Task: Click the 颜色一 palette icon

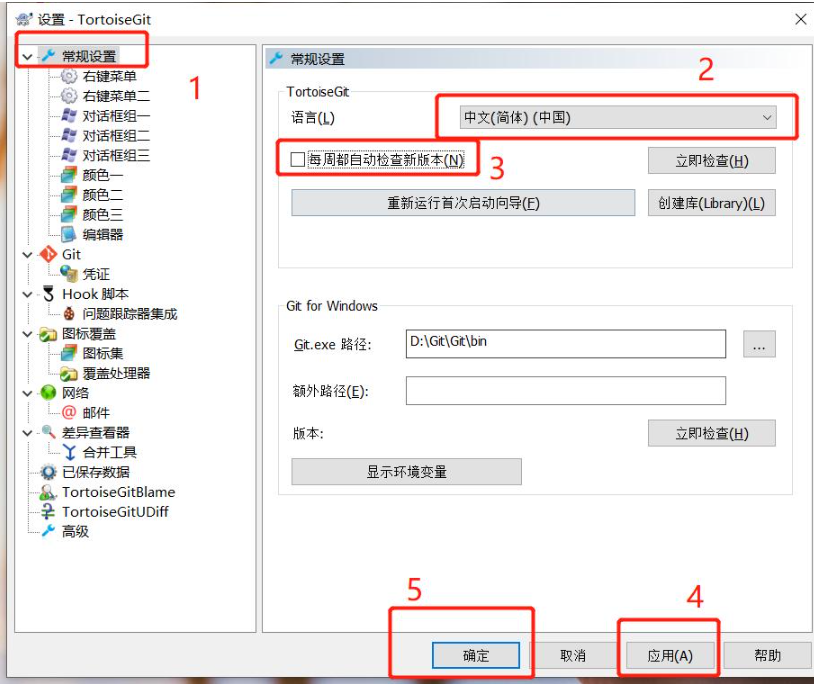Action: point(69,175)
